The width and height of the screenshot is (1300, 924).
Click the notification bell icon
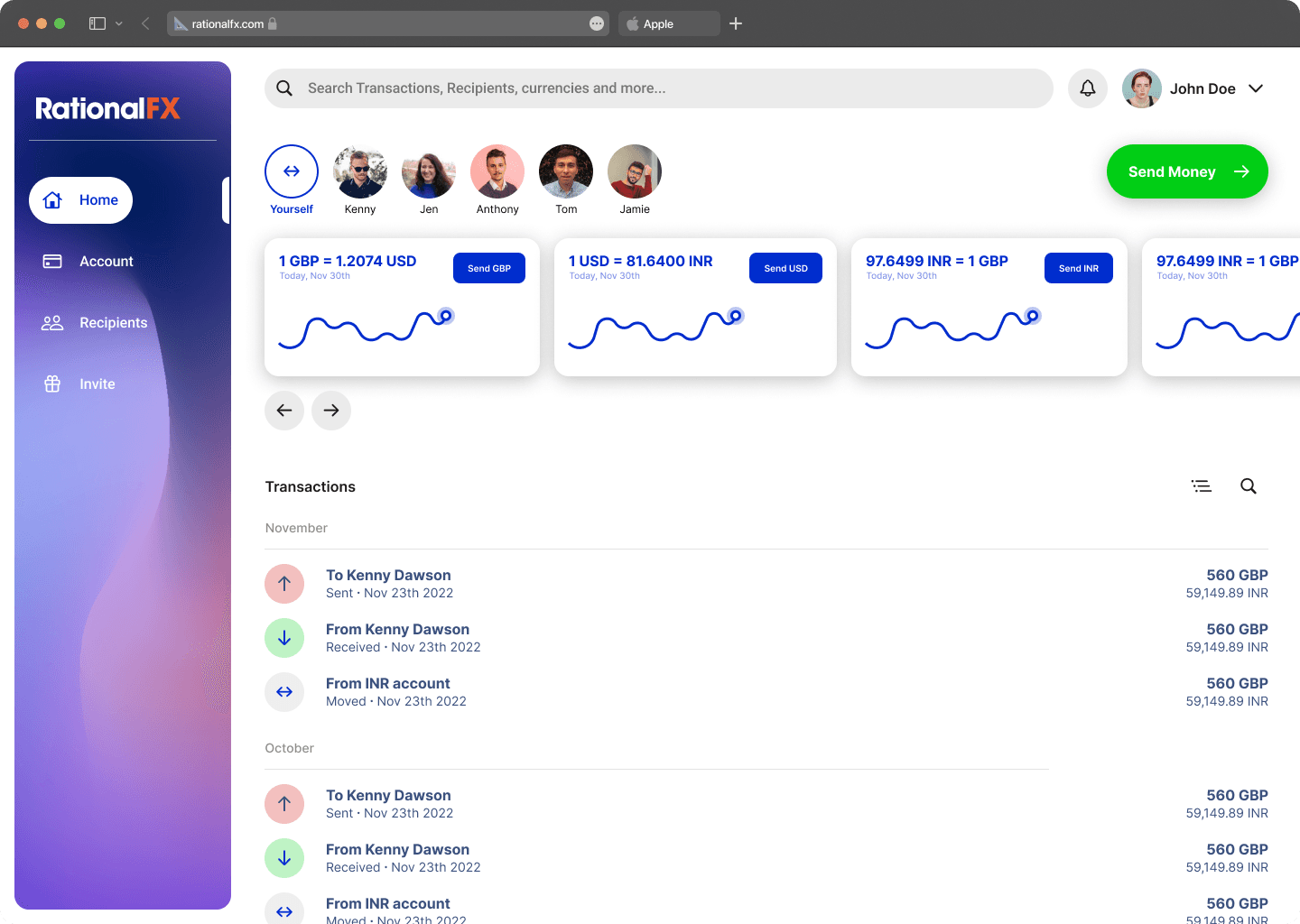coord(1087,88)
